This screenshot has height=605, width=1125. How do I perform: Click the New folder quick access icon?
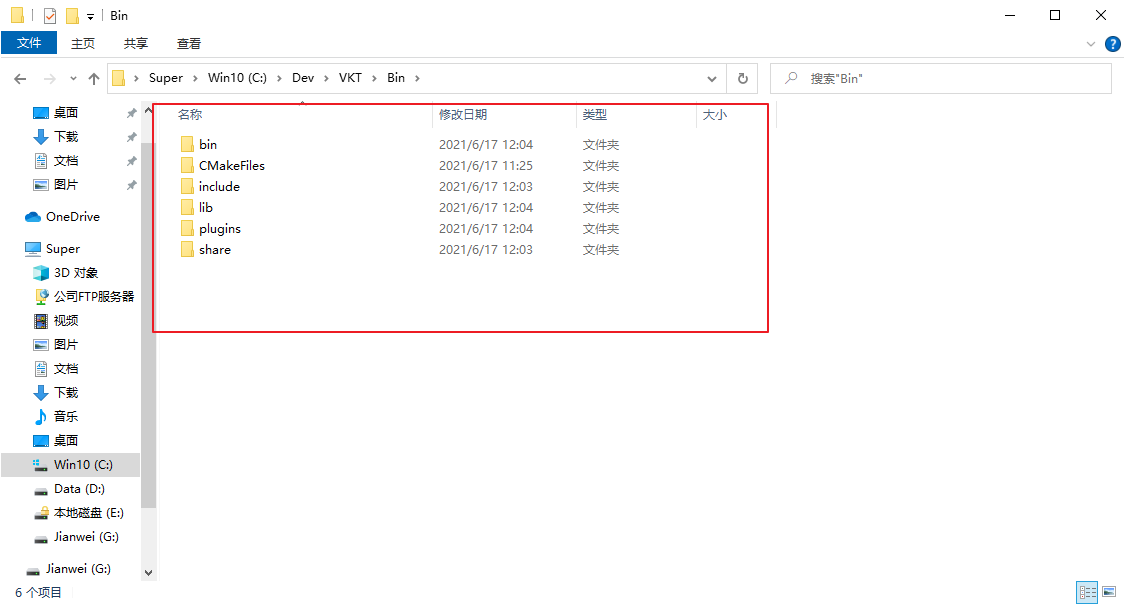click(72, 15)
